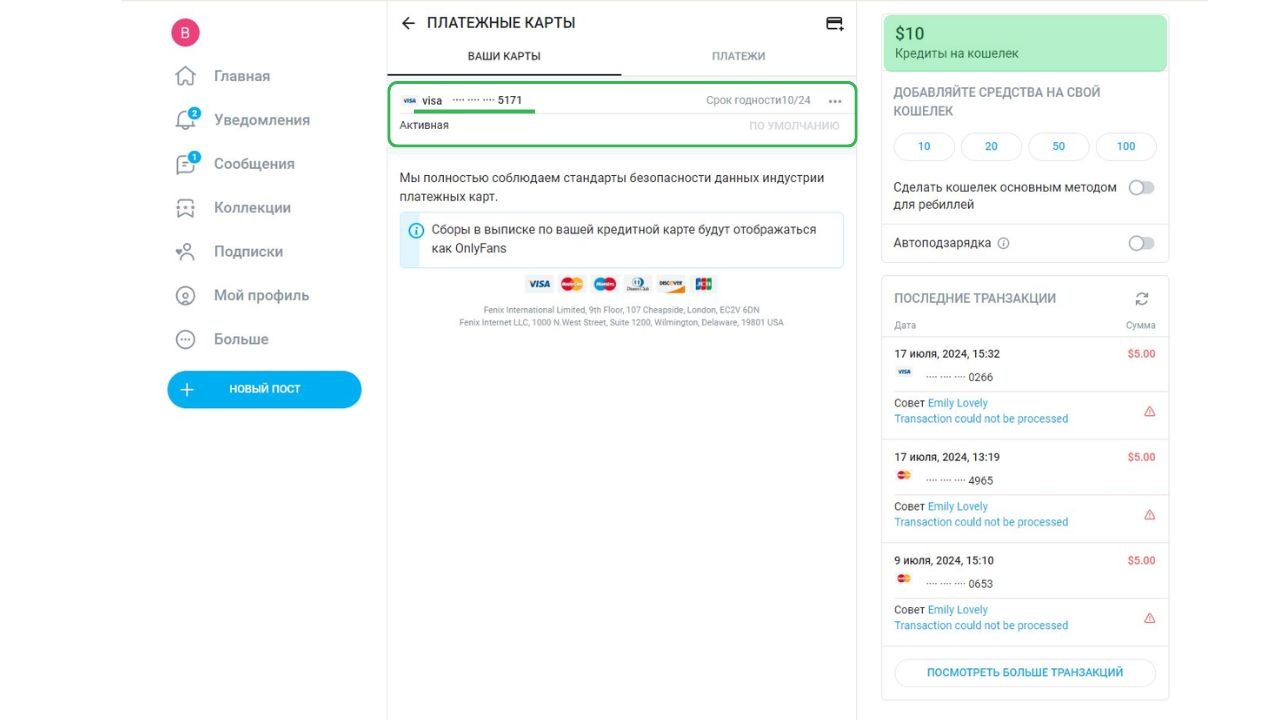Toggle wallet as primary rebill method

(x=1141, y=188)
